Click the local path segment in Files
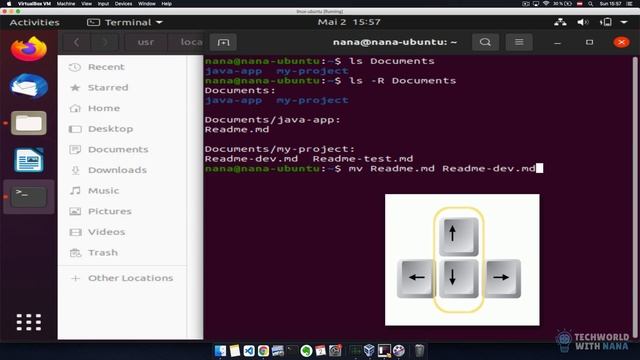 click(191, 42)
